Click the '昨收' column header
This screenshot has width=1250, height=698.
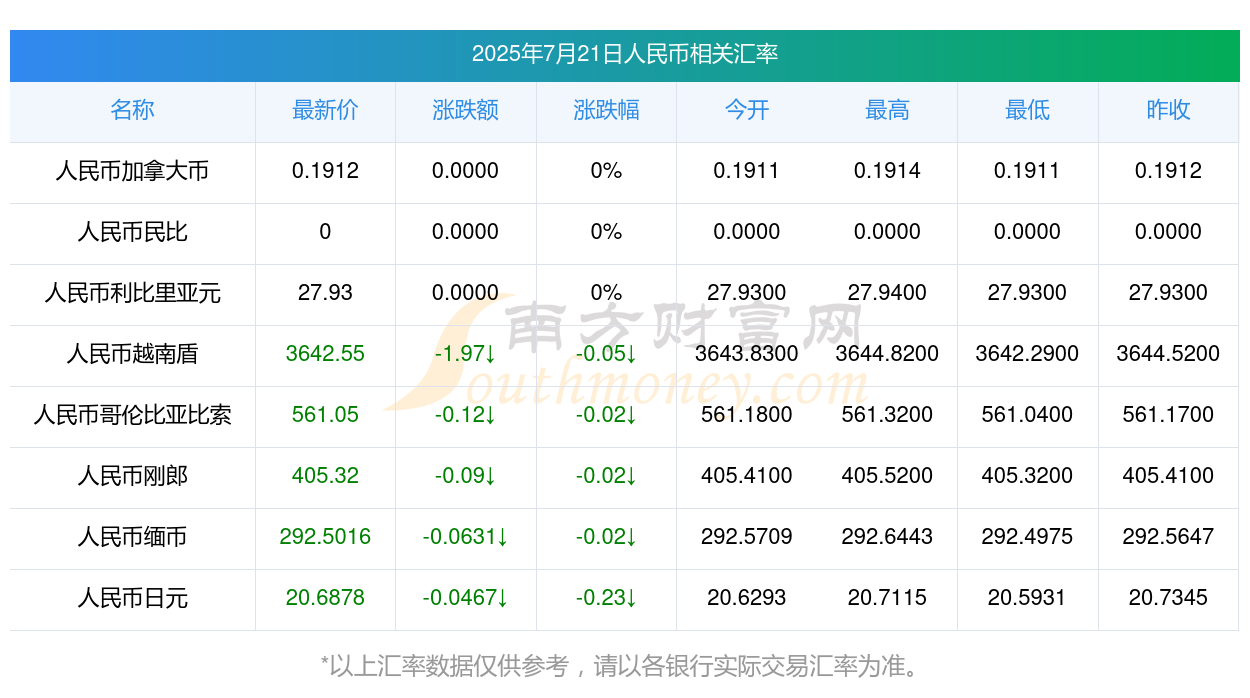[1168, 110]
